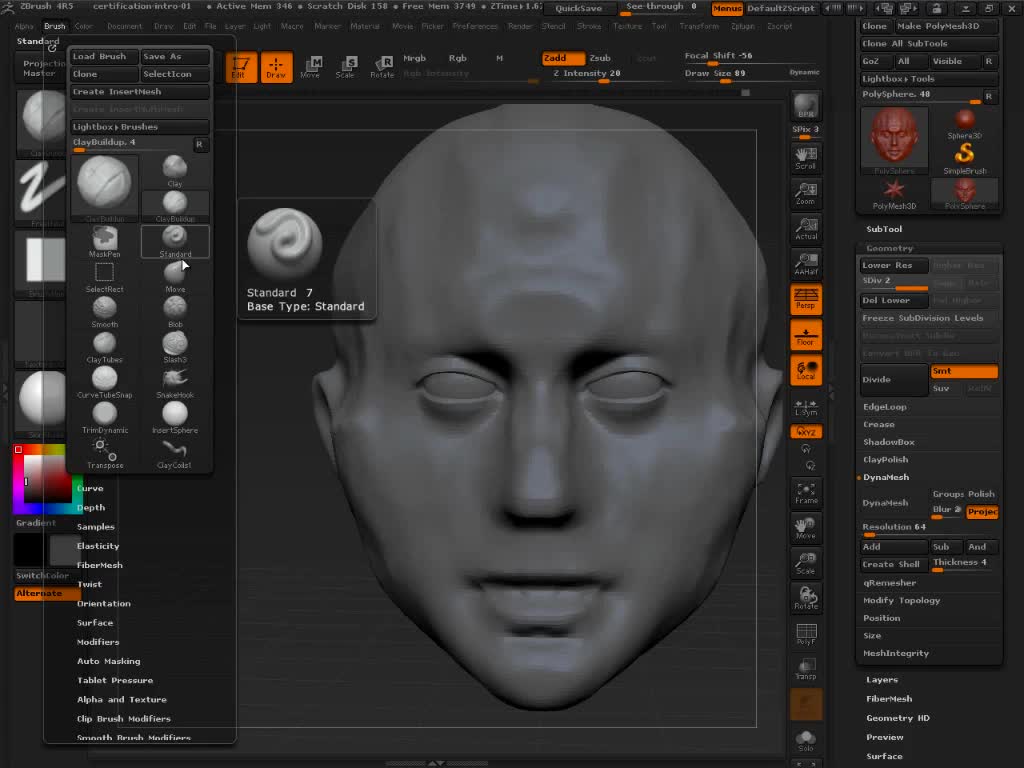Select the Sphere3D tool
The image size is (1024, 768).
(965, 124)
